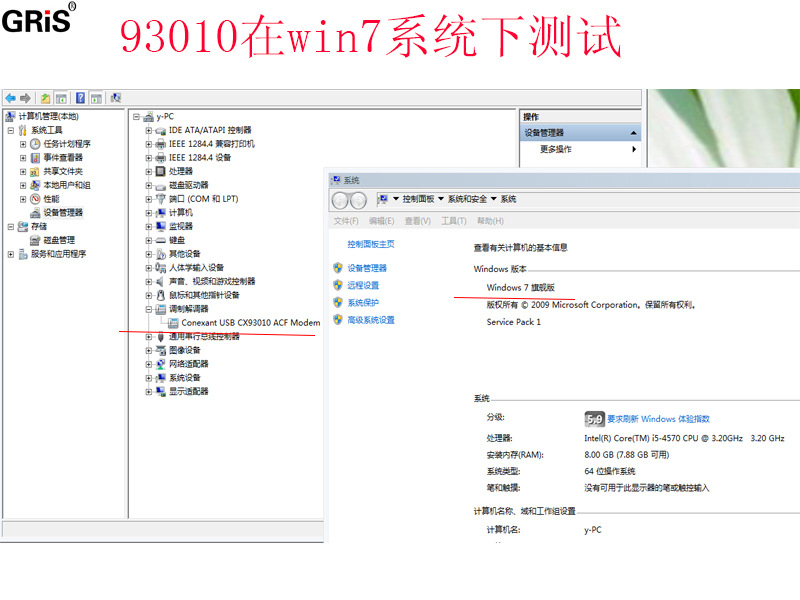Click the 控制面板 breadcrumb in address bar
800x600 pixels.
[418, 199]
